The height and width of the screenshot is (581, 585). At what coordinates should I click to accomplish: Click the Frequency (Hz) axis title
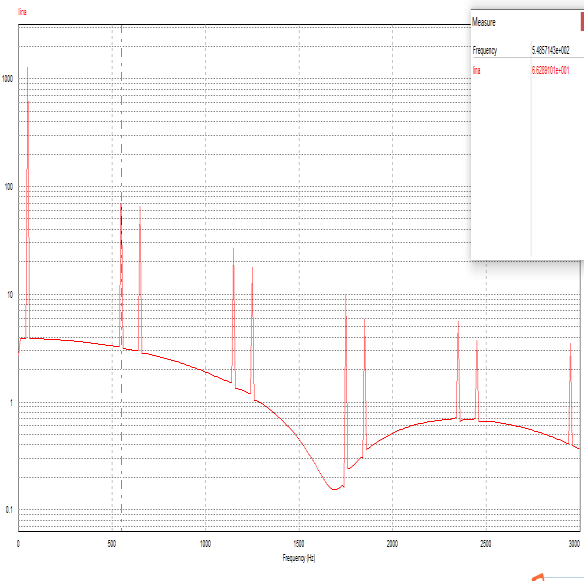point(299,558)
